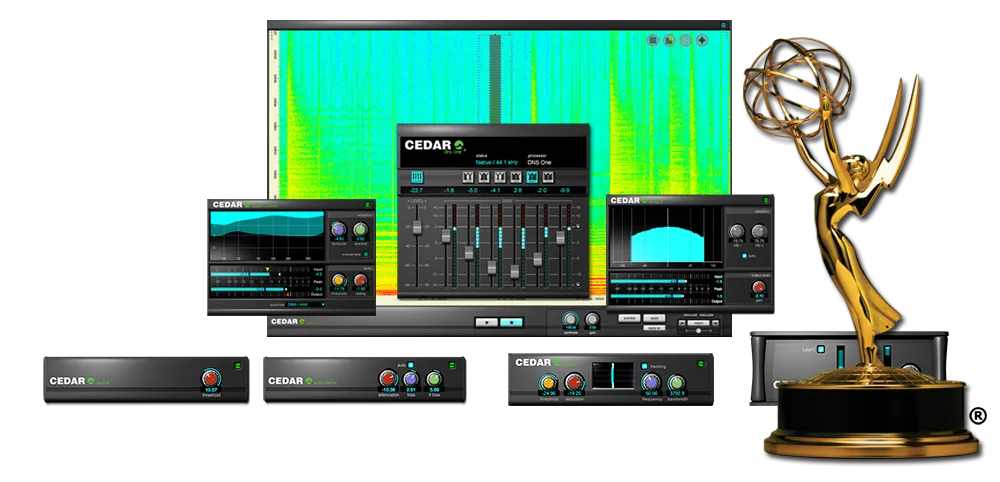This screenshot has width=1000, height=482.
Task: Click the temporal knob in the limiter window
Action: pos(338,230)
